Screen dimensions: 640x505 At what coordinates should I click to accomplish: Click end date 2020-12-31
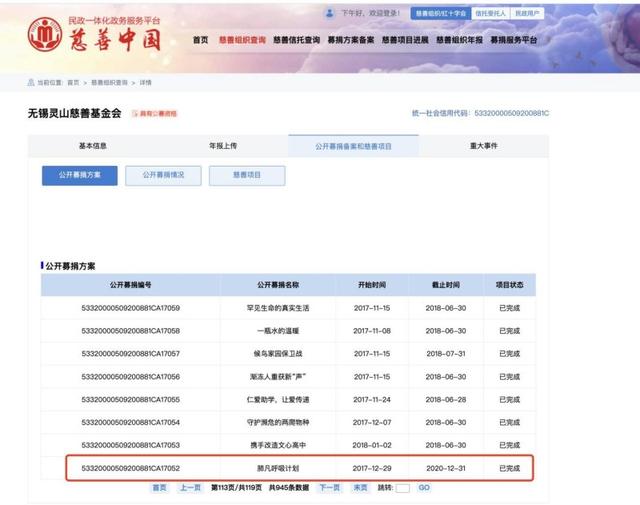pyautogui.click(x=446, y=468)
